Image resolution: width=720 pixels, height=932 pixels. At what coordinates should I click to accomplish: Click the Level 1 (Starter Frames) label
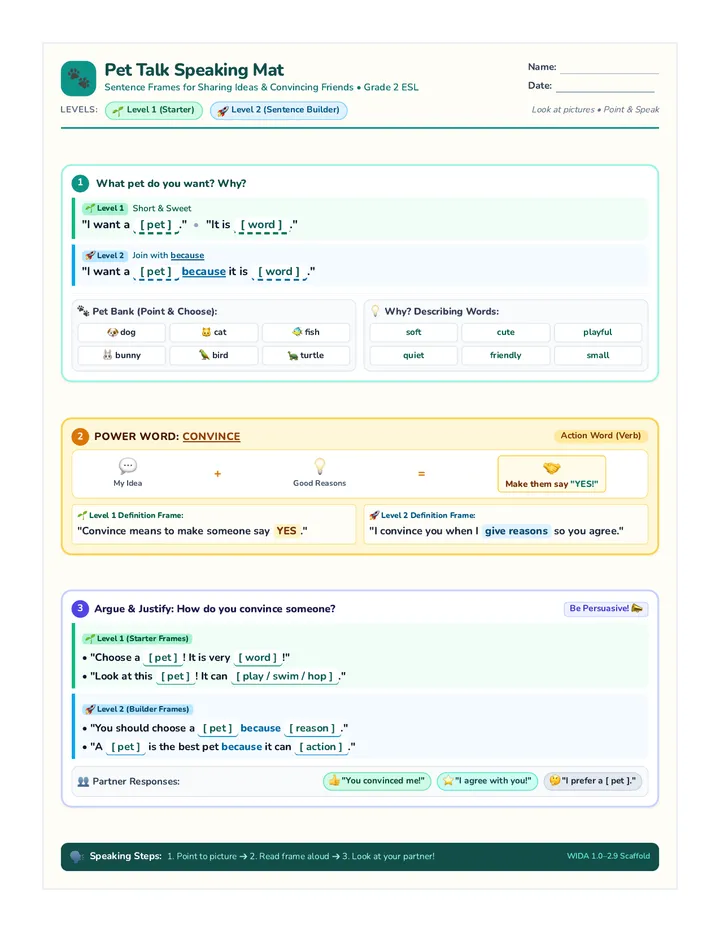click(x=136, y=638)
